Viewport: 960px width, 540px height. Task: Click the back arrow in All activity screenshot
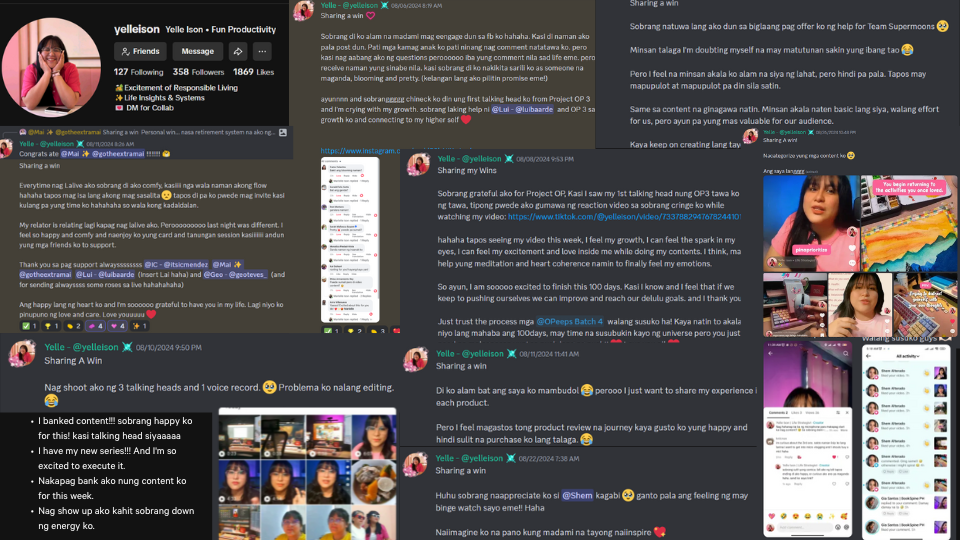[869, 356]
